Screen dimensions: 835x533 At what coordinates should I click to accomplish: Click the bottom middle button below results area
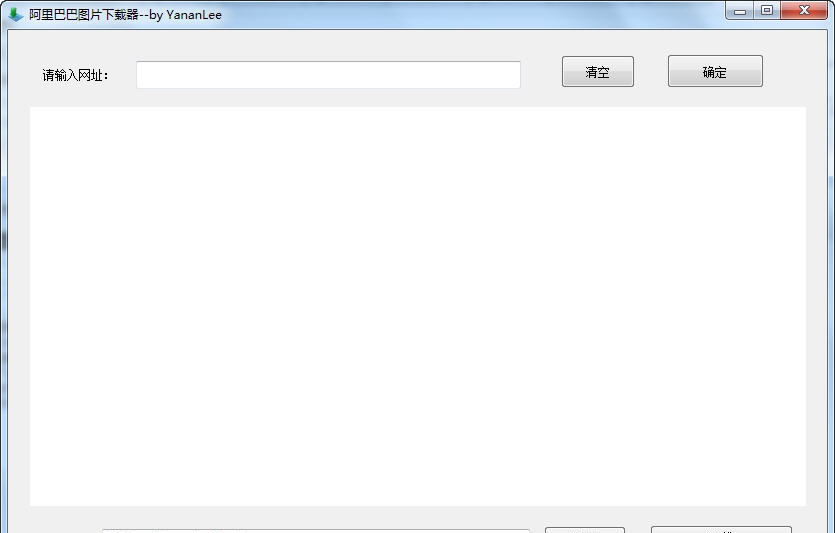pyautogui.click(x=585, y=530)
